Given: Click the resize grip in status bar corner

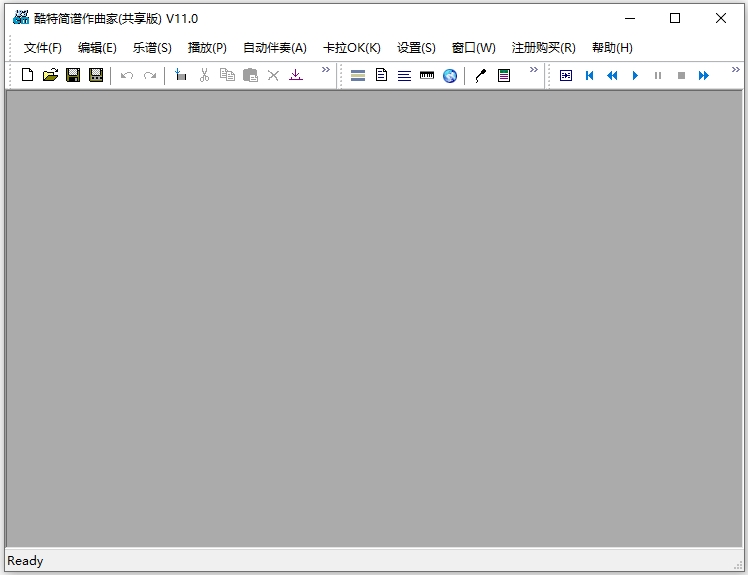Looking at the screenshot, I should [738, 565].
